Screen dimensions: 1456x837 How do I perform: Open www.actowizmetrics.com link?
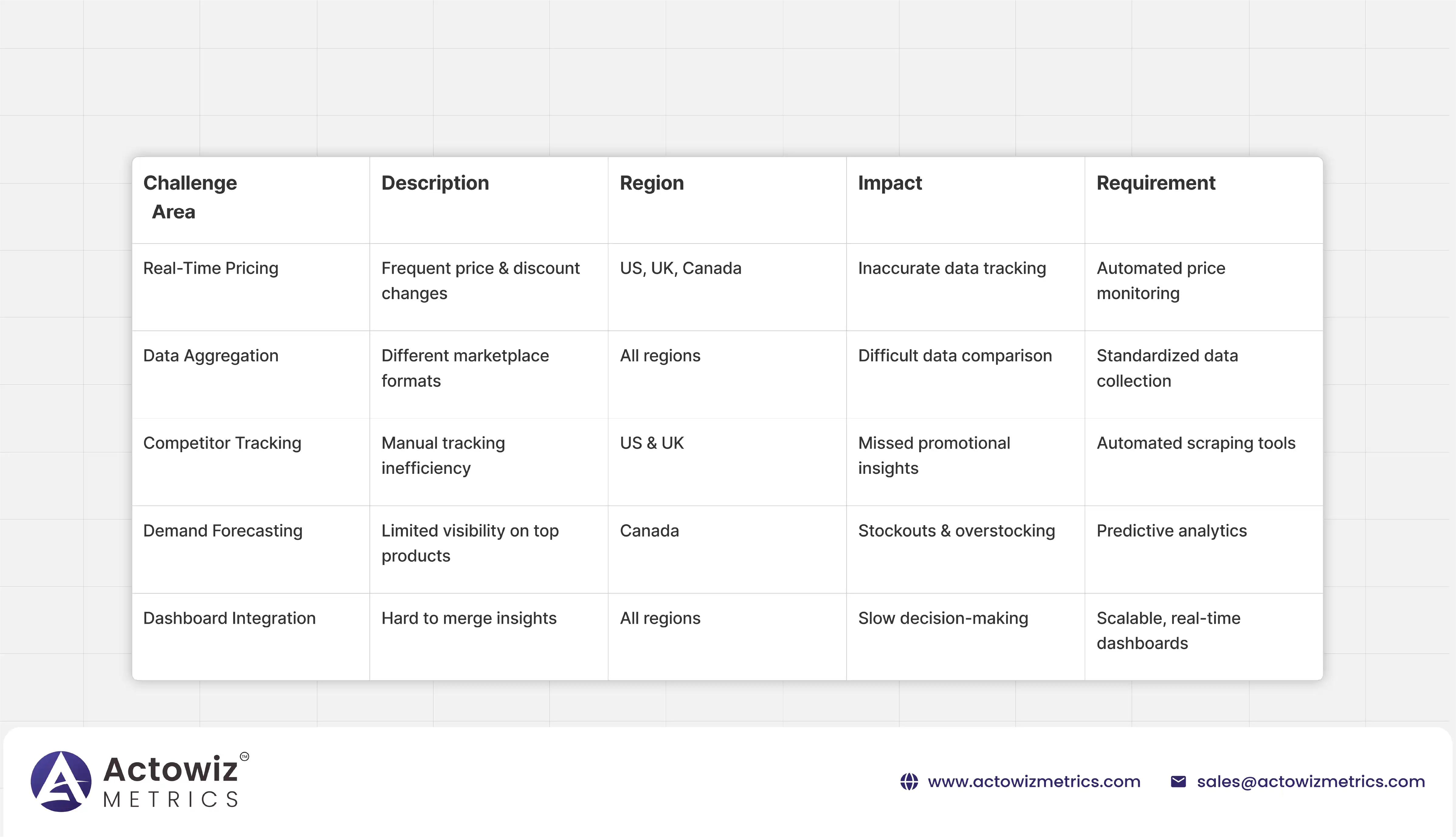tap(1033, 782)
